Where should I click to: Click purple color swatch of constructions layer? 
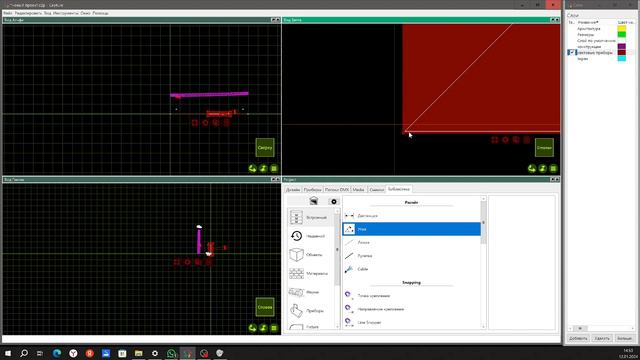(622, 47)
